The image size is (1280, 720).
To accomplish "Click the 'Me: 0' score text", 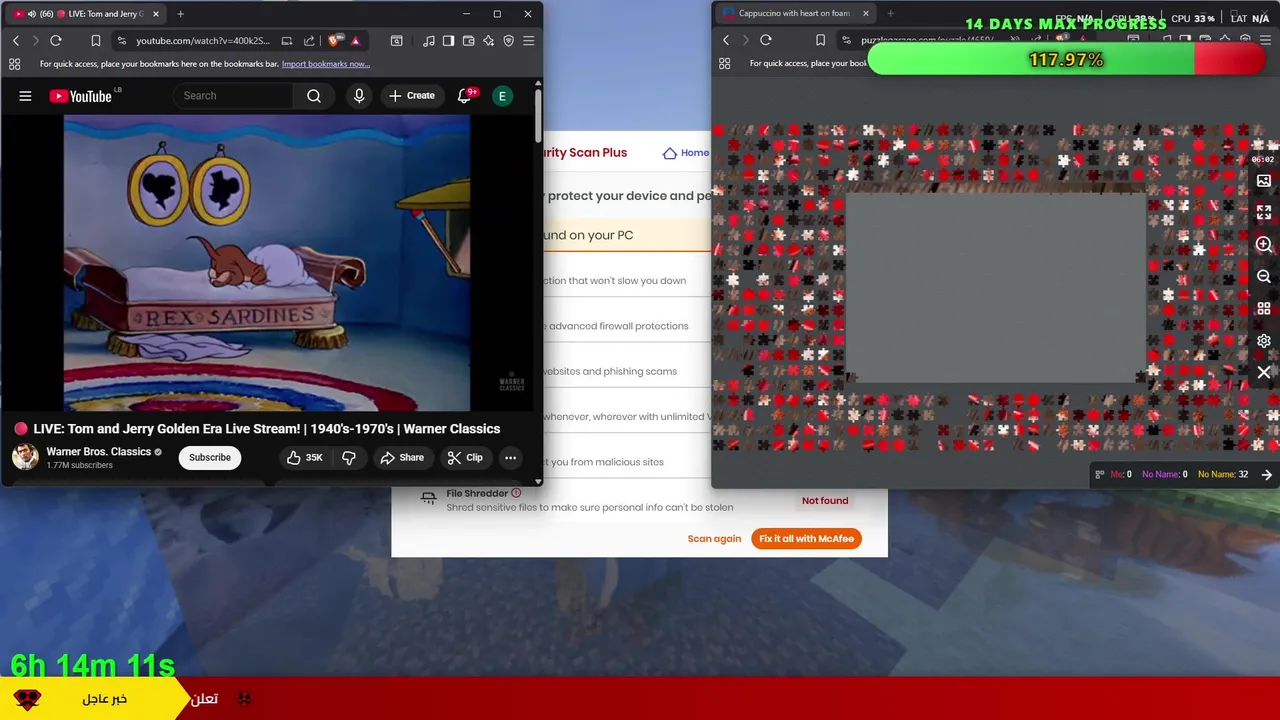I will 1121,475.
